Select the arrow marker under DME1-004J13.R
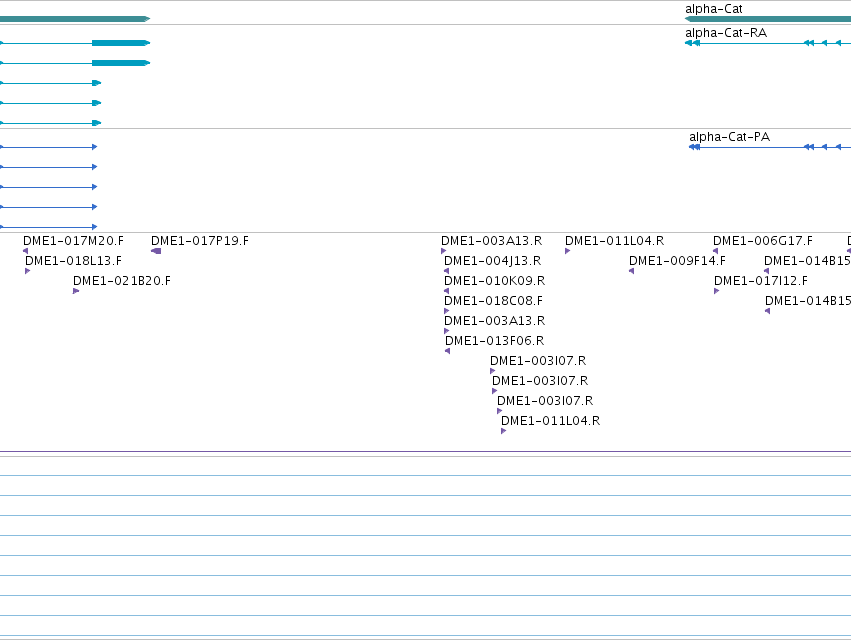This screenshot has height=640, width=851. [x=447, y=271]
